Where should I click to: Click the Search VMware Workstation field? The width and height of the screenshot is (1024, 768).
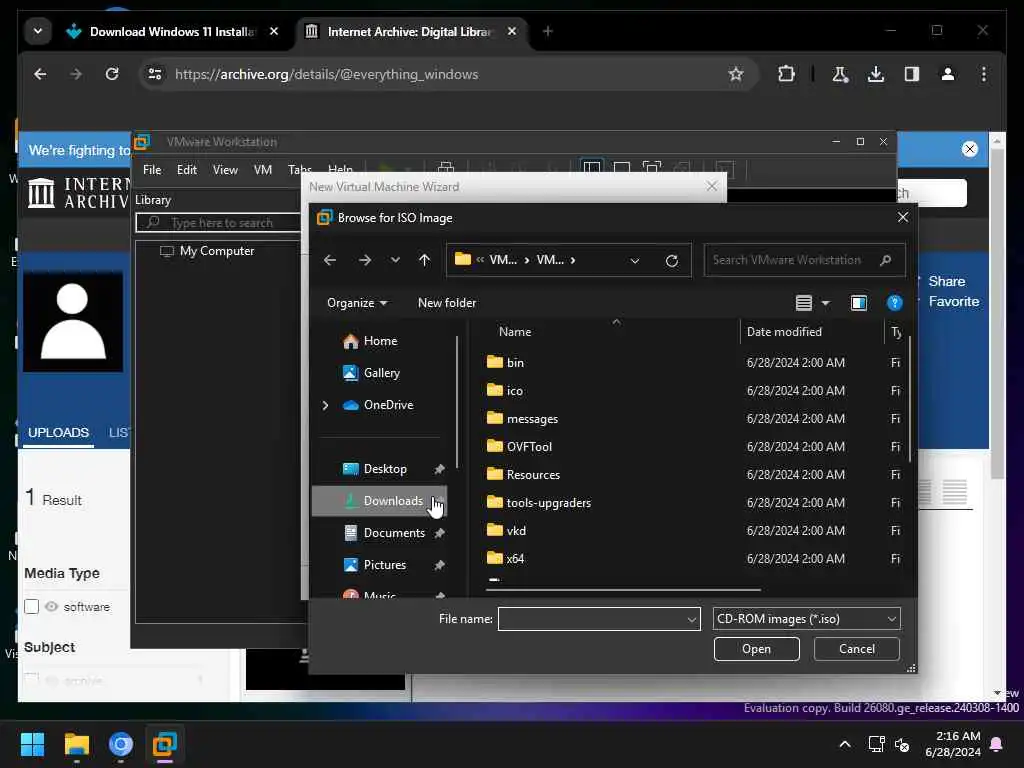tap(804, 260)
